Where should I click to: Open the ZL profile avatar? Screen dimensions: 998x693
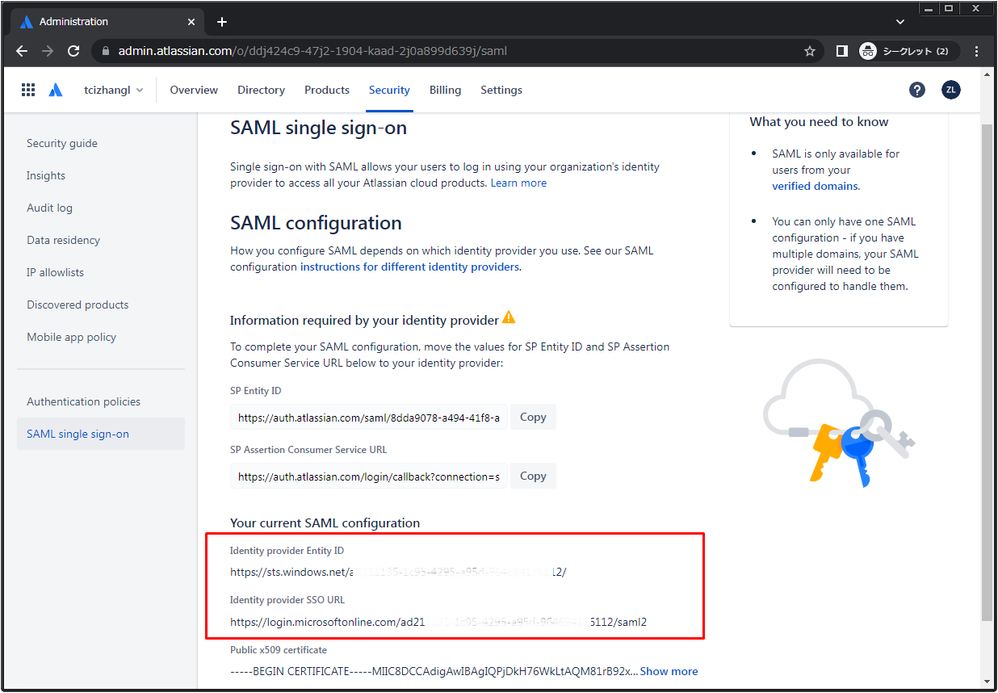[x=951, y=90]
